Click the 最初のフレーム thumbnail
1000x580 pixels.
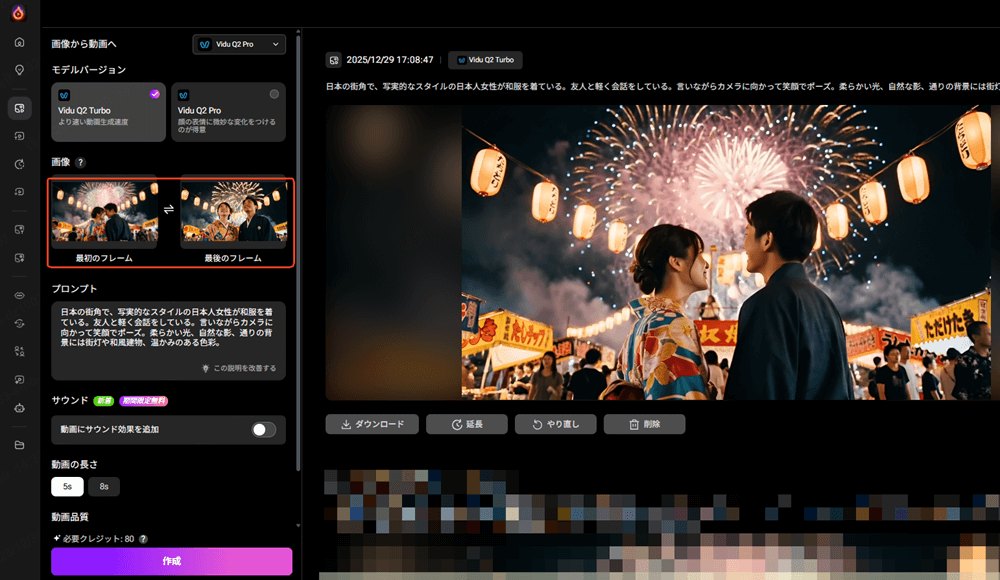point(104,215)
